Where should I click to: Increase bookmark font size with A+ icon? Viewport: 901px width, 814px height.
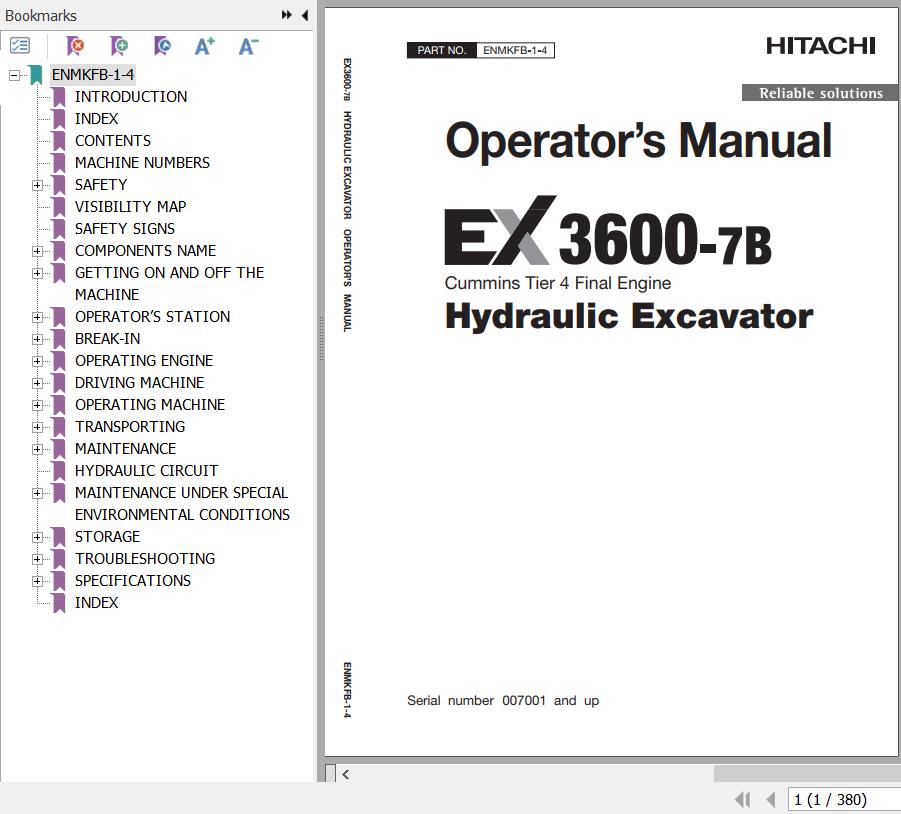[x=205, y=46]
